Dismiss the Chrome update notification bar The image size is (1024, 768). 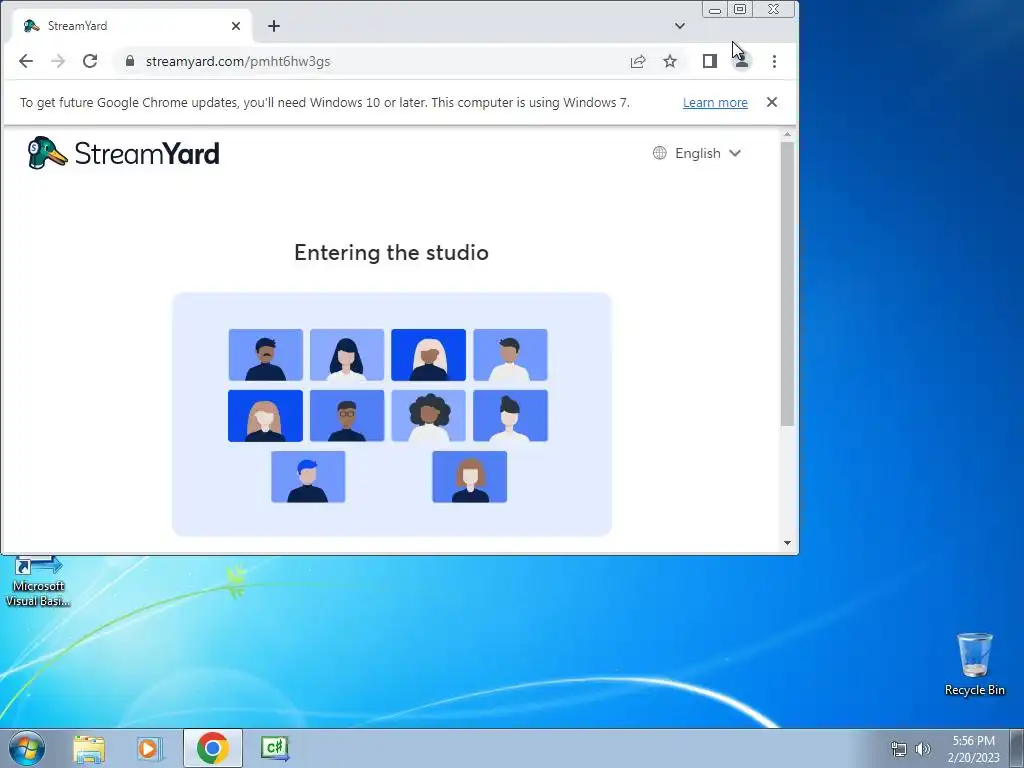(772, 102)
